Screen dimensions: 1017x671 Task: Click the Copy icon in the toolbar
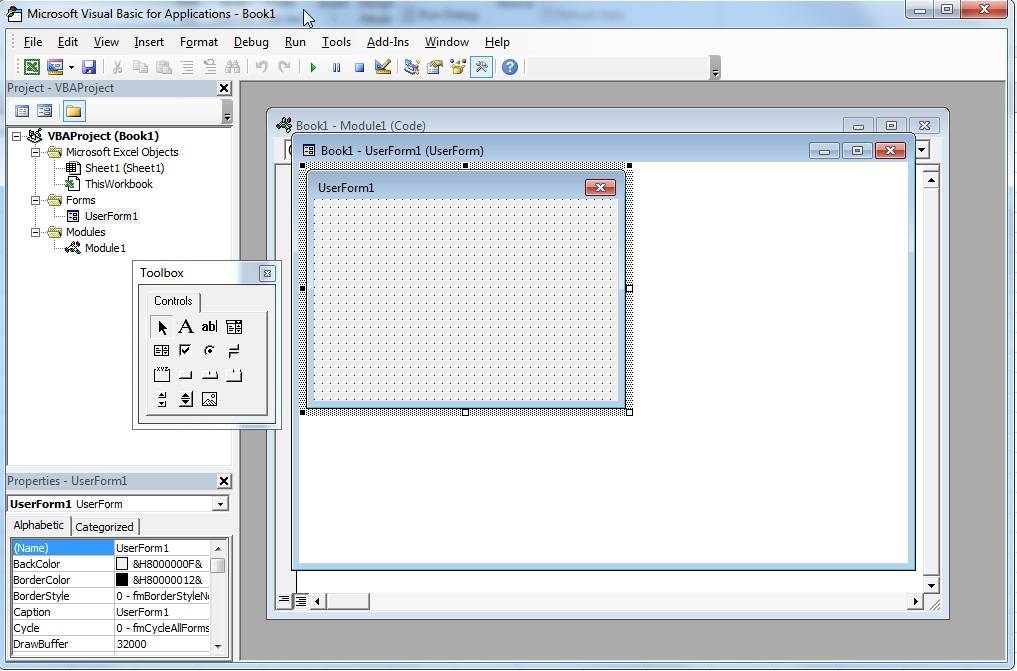(140, 67)
